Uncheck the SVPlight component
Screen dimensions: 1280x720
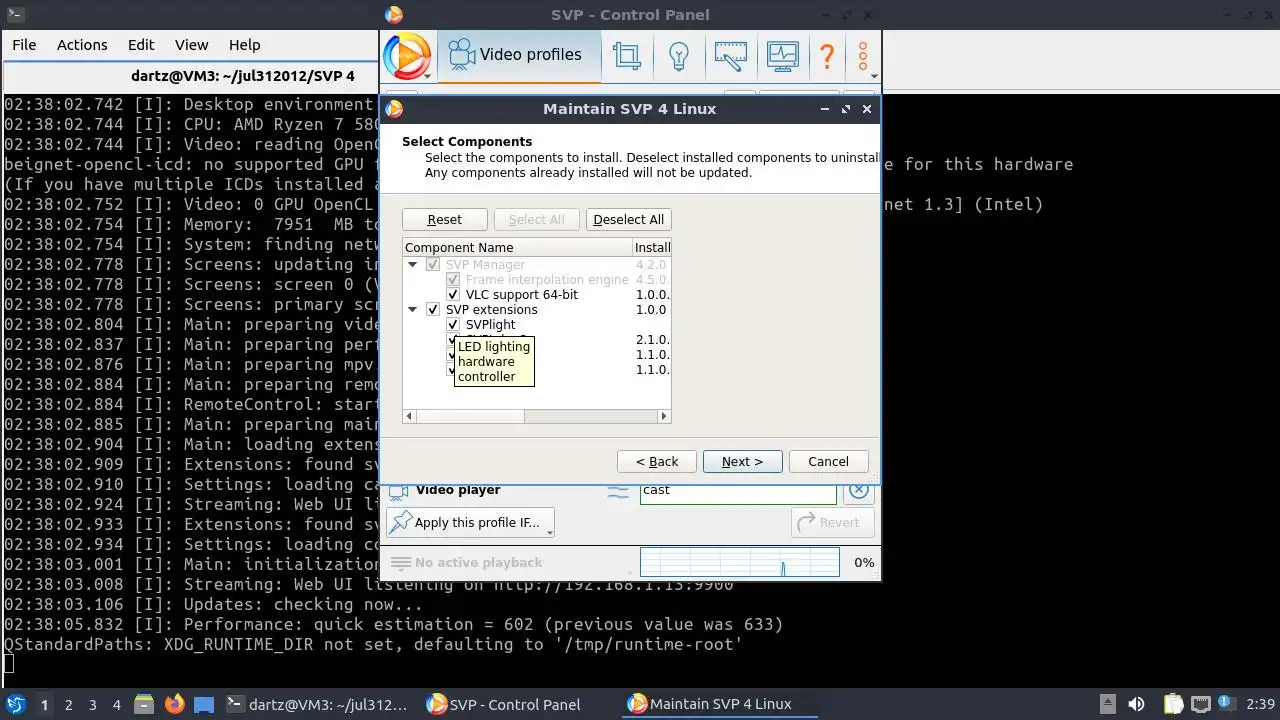point(453,325)
